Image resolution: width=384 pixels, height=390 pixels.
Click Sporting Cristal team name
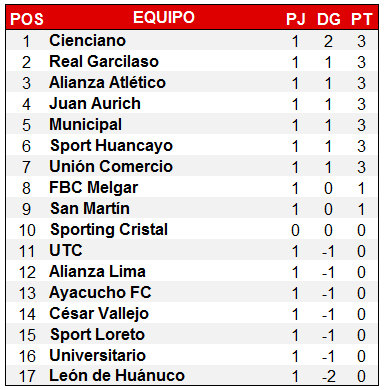tap(109, 229)
